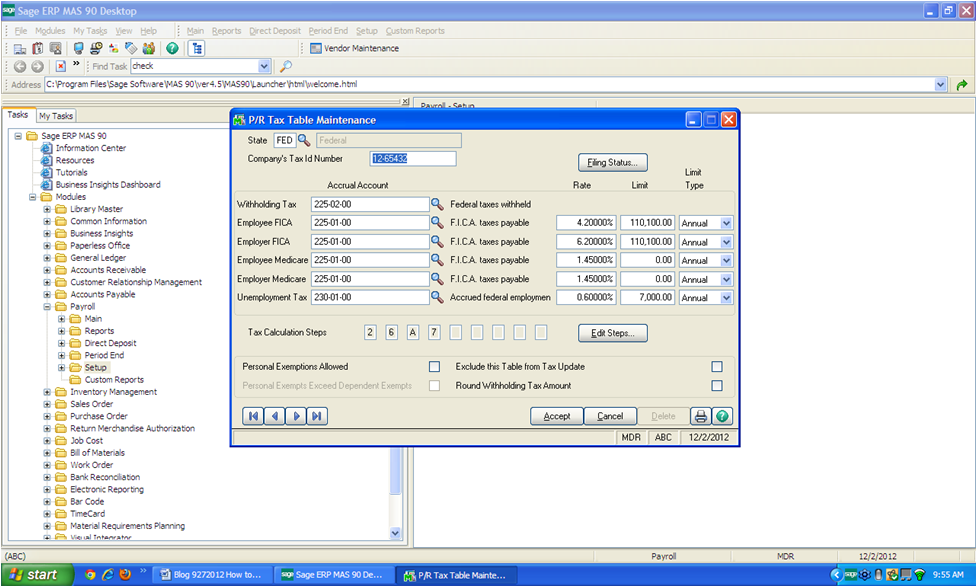Open the Withholding Tax account lookup
Viewport: 977px width, 587px height.
[437, 204]
